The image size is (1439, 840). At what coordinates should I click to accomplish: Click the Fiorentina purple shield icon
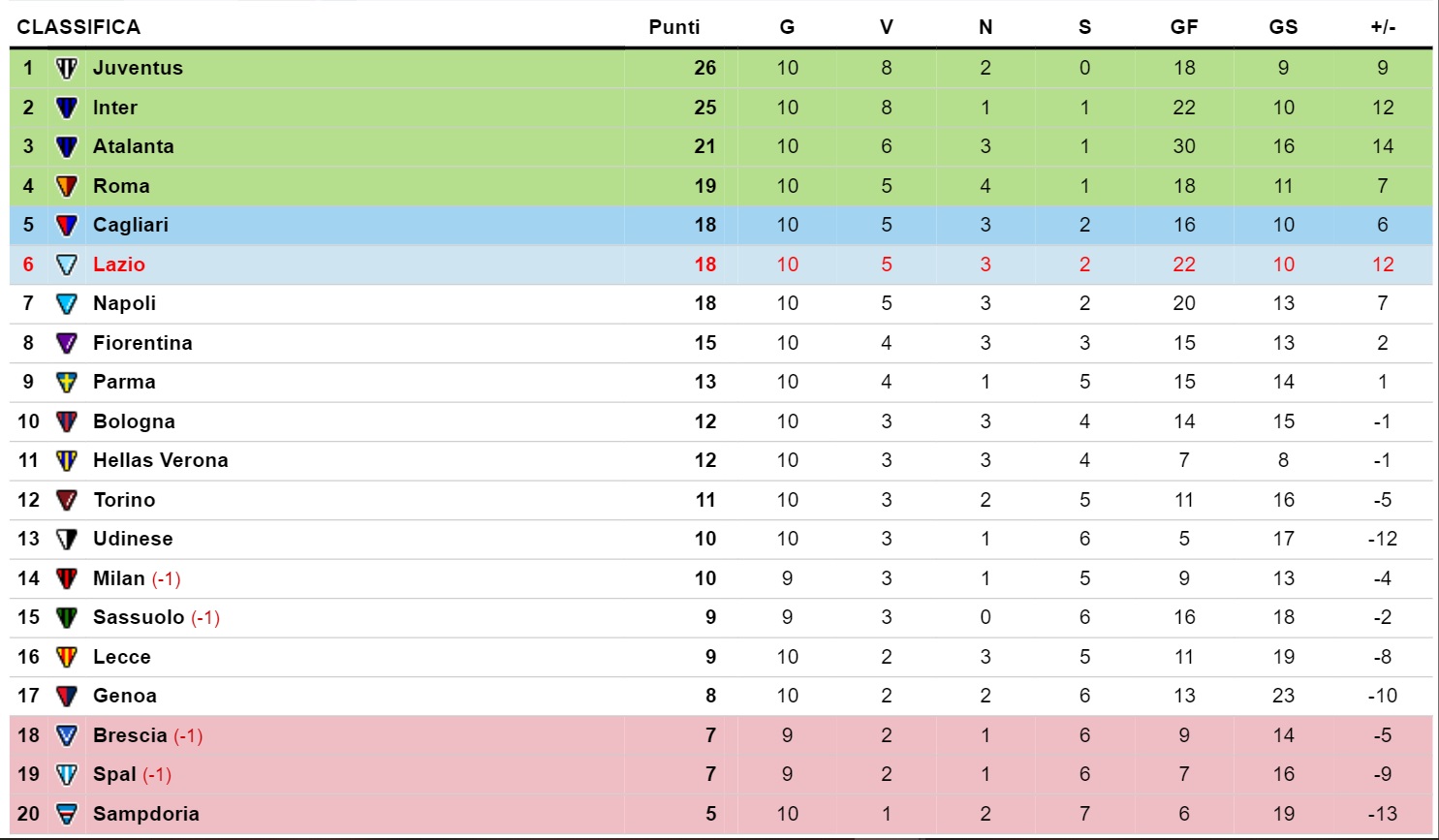click(66, 343)
